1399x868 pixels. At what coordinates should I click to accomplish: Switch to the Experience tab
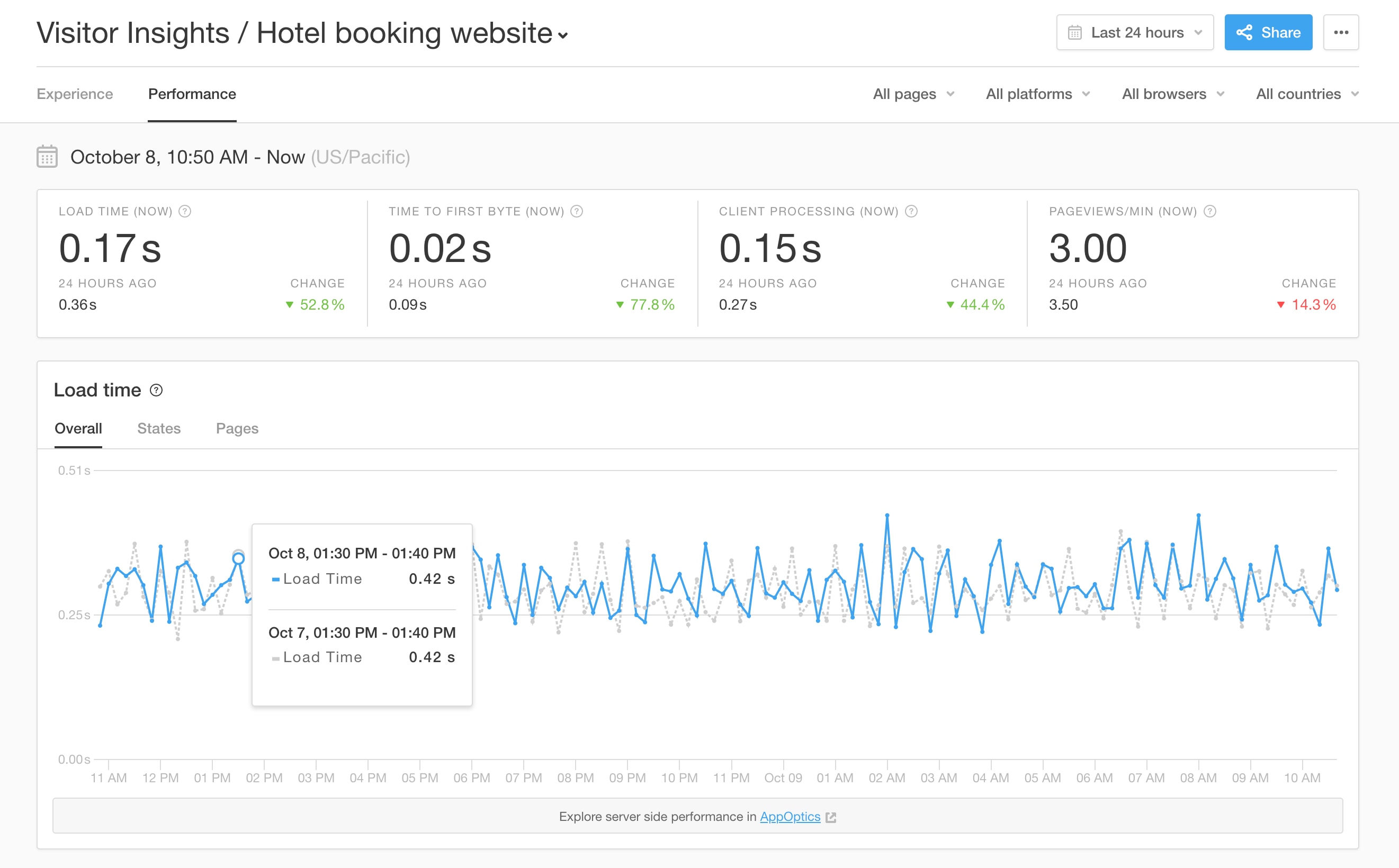75,94
